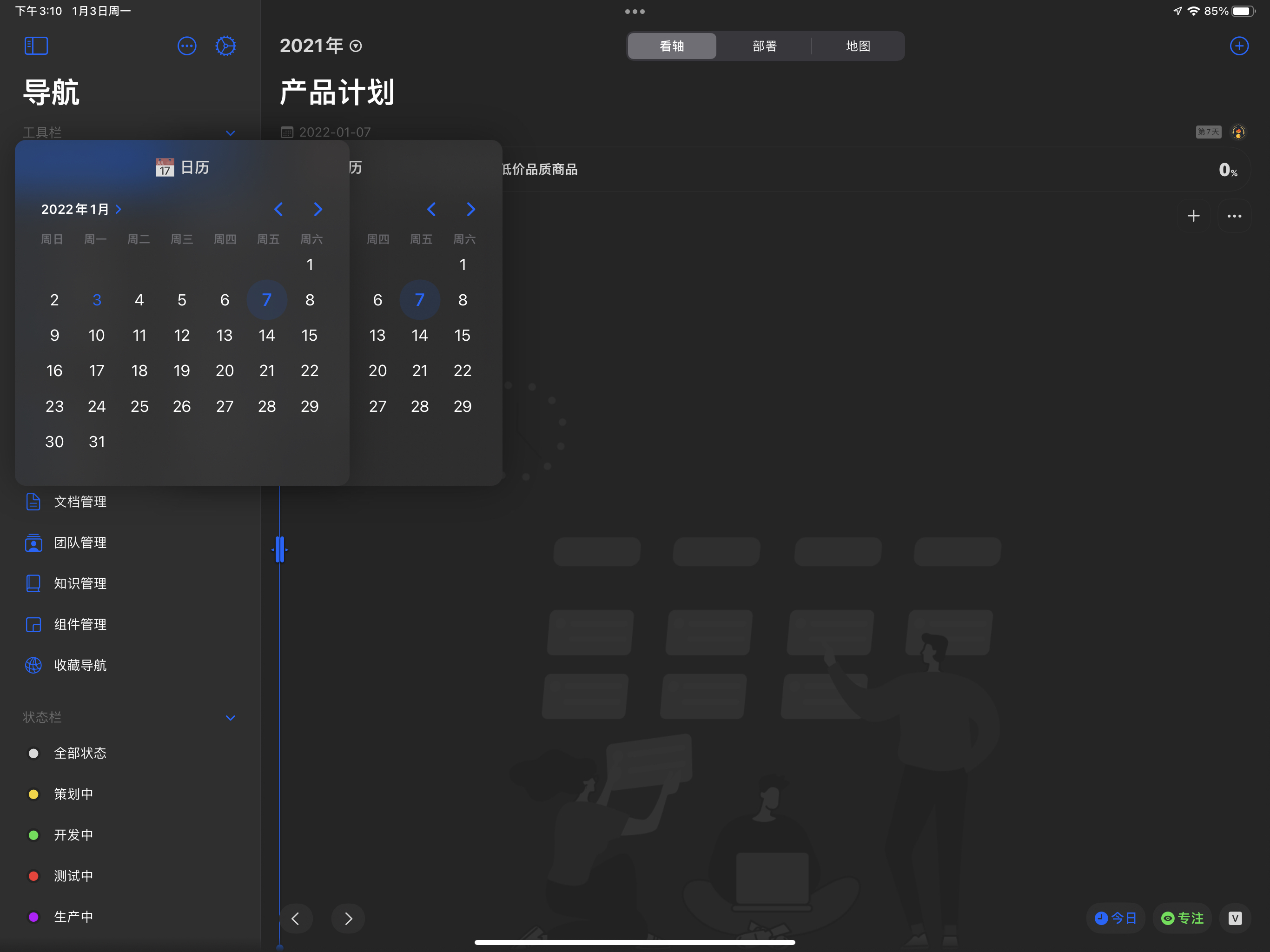The height and width of the screenshot is (952, 1270).
Task: Click the blue timeline handle marker
Action: pos(279,549)
